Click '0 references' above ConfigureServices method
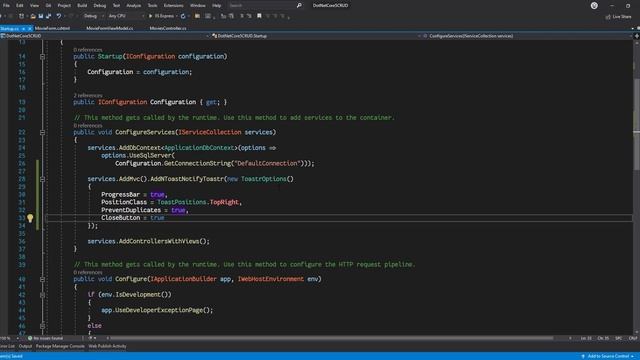This screenshot has width=640, height=360. point(88,126)
